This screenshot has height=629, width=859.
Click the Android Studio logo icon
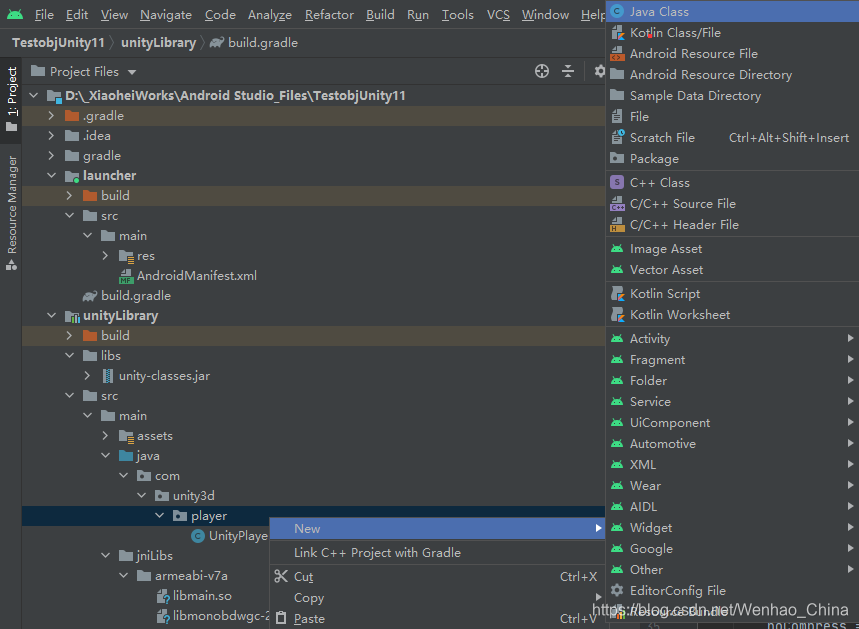pyautogui.click(x=15, y=14)
